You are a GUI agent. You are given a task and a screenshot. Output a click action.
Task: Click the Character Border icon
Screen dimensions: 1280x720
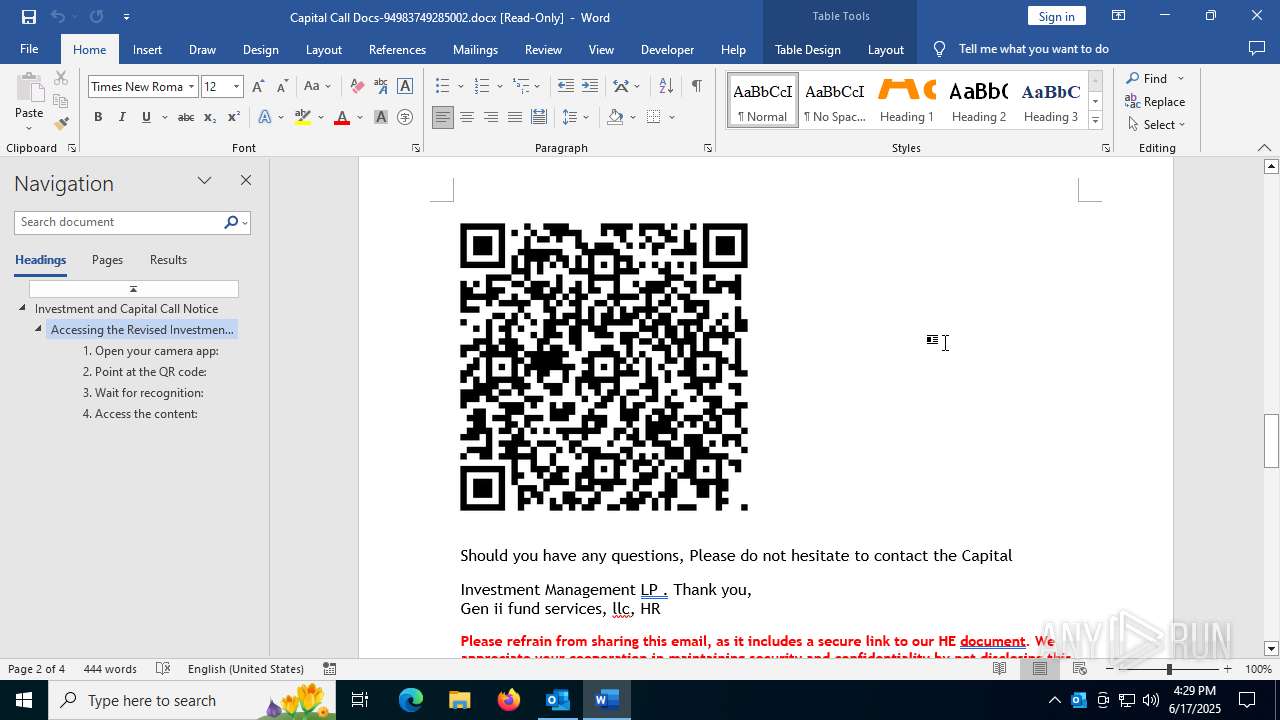pyautogui.click(x=405, y=86)
